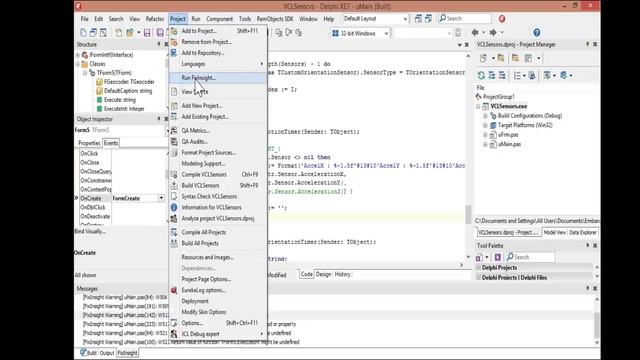640x360 pixels.
Task: Choose Run FixInsight from Project menu
Action: coord(218,78)
